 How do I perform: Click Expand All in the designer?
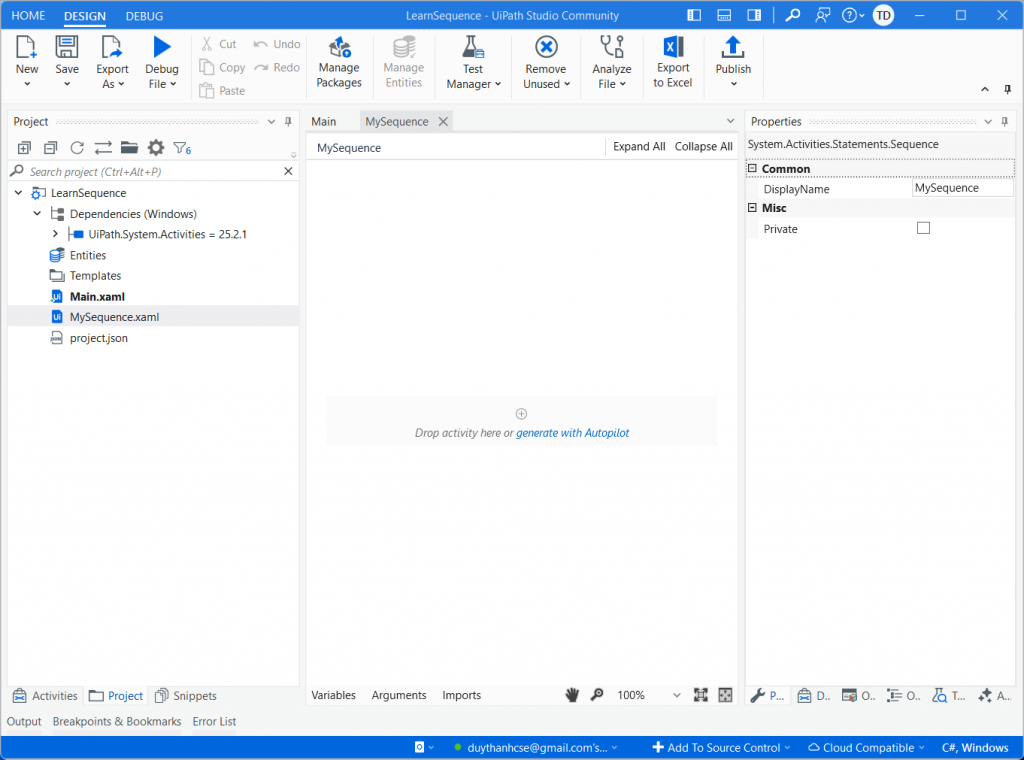pyautogui.click(x=639, y=146)
